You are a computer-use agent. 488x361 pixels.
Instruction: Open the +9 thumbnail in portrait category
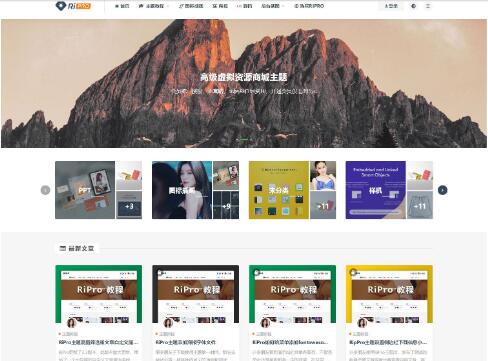pyautogui.click(x=226, y=205)
